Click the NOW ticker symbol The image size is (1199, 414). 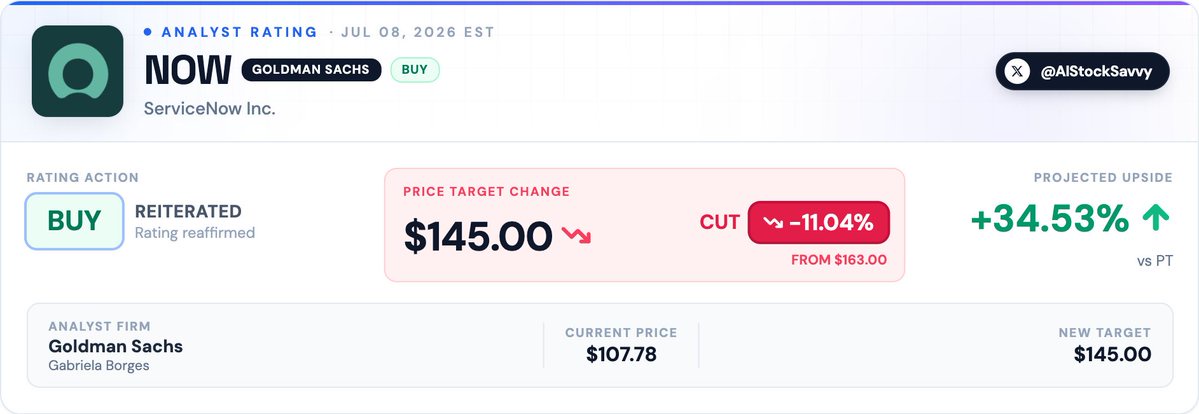click(187, 70)
